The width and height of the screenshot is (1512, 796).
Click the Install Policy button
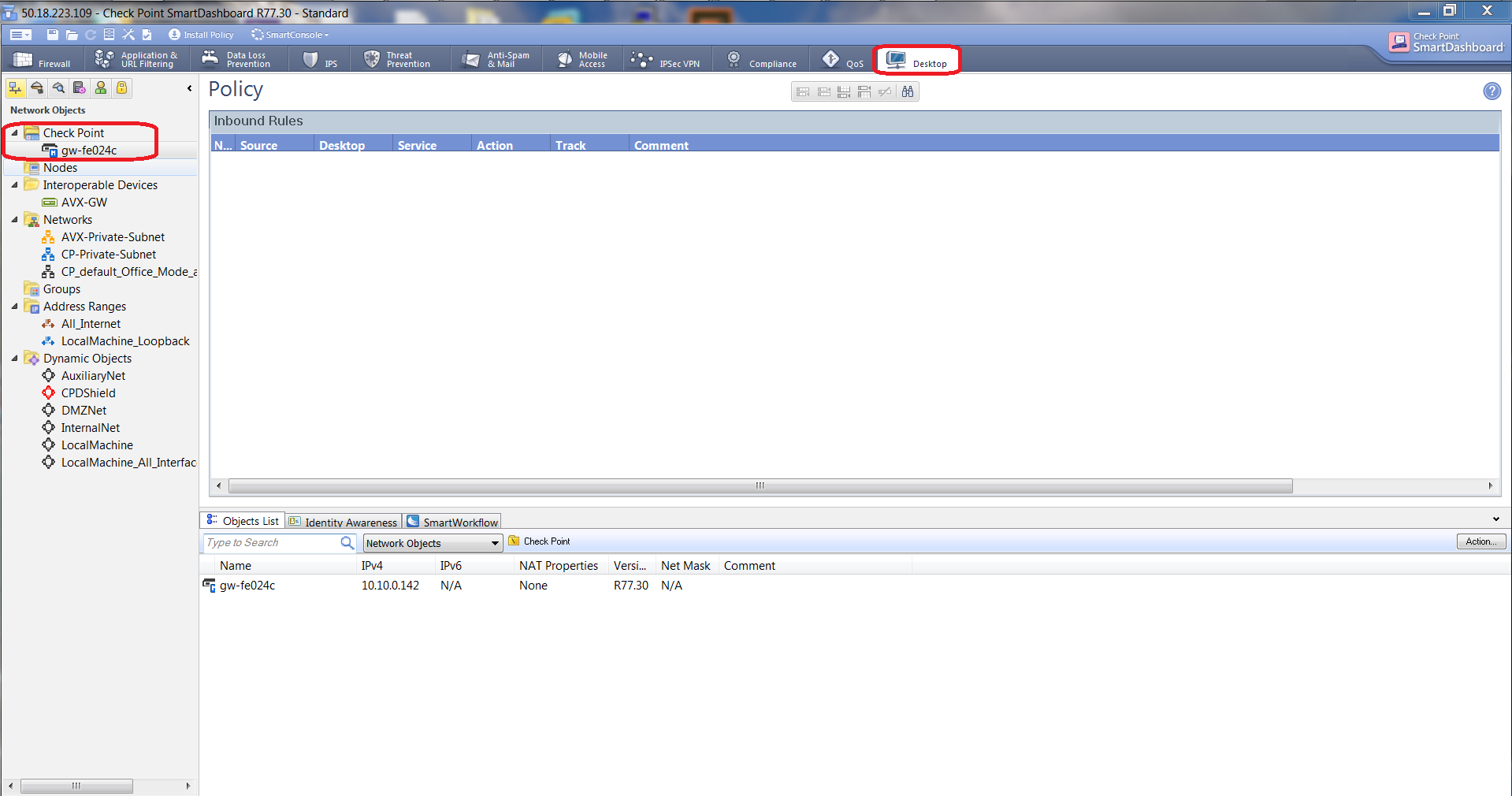click(x=201, y=35)
